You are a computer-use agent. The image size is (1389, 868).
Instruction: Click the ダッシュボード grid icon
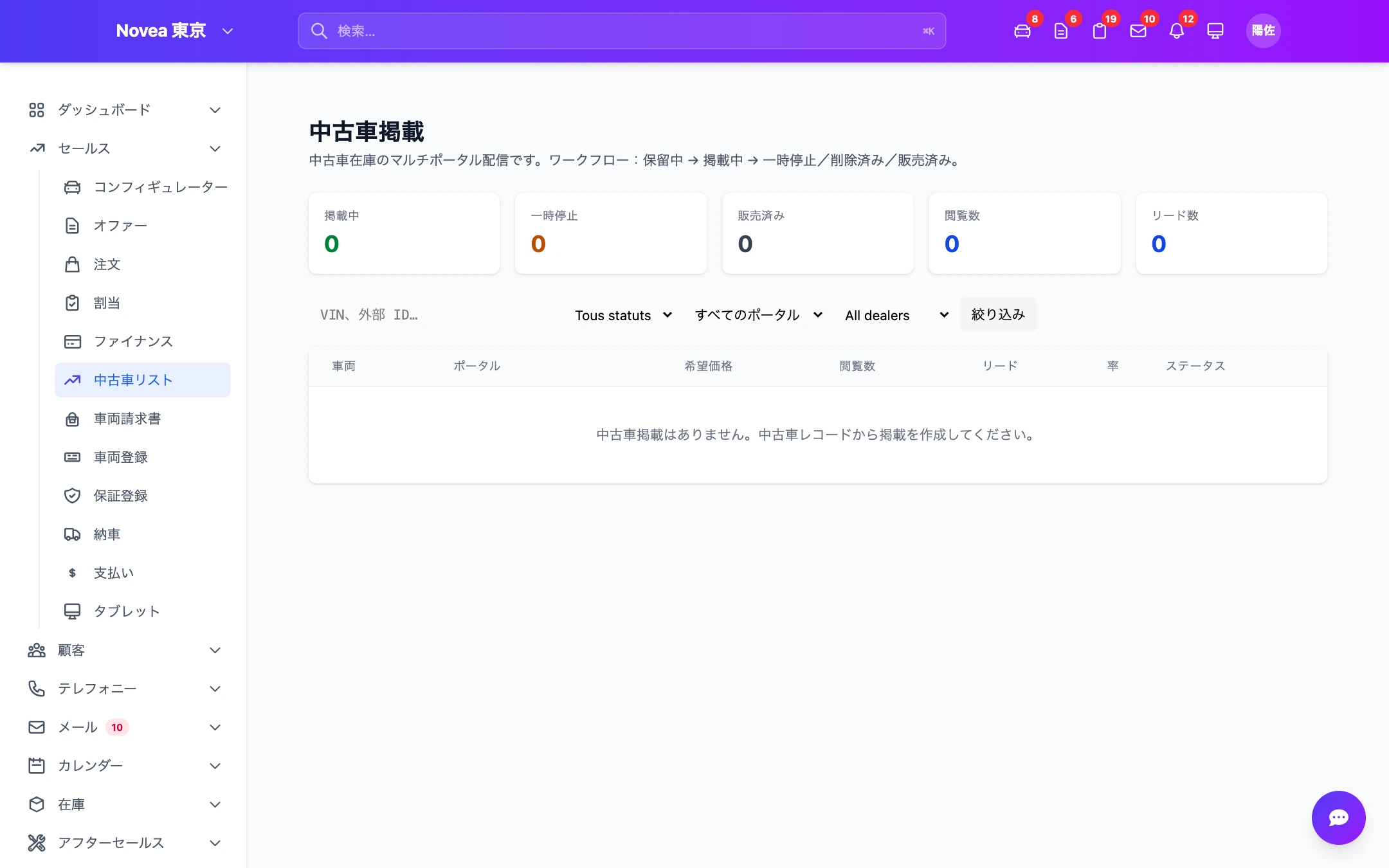37,110
